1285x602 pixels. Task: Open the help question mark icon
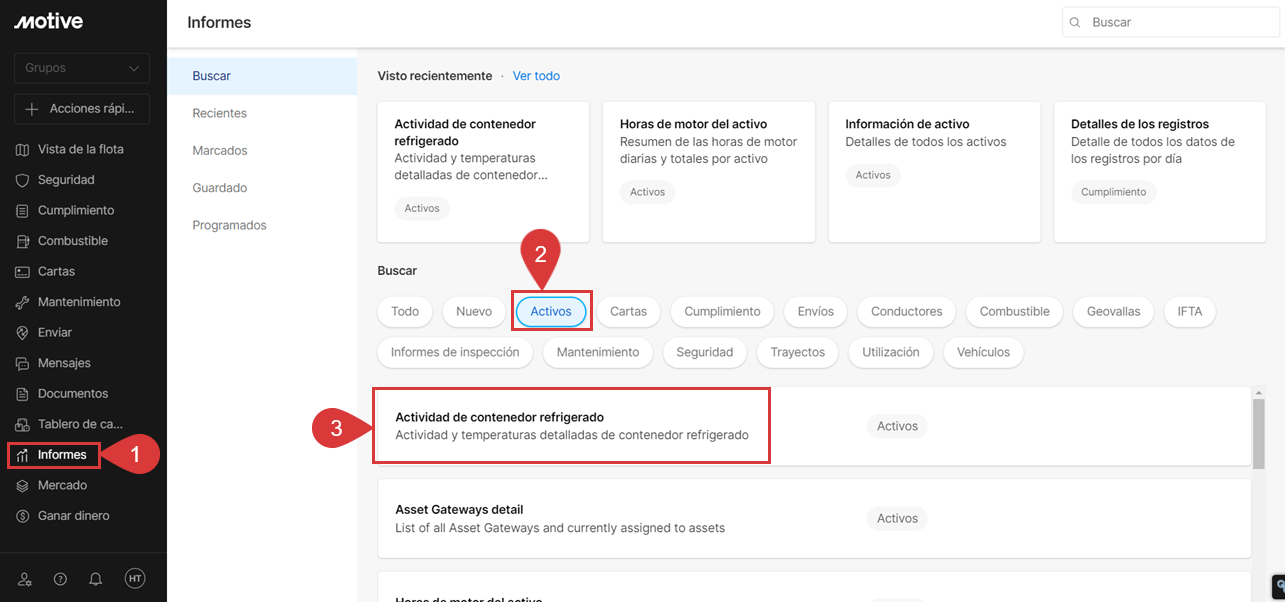[60, 579]
